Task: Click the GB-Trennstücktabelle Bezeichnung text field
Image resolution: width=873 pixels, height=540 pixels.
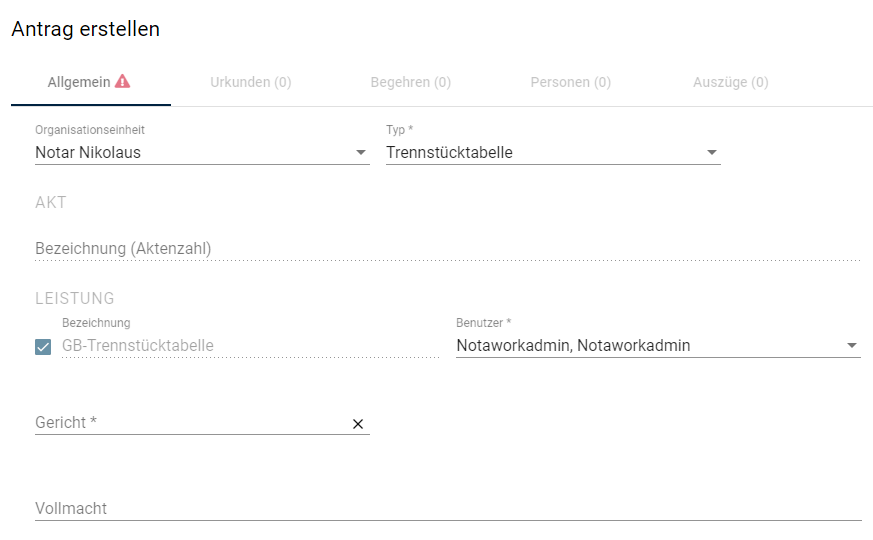Action: pos(251,346)
